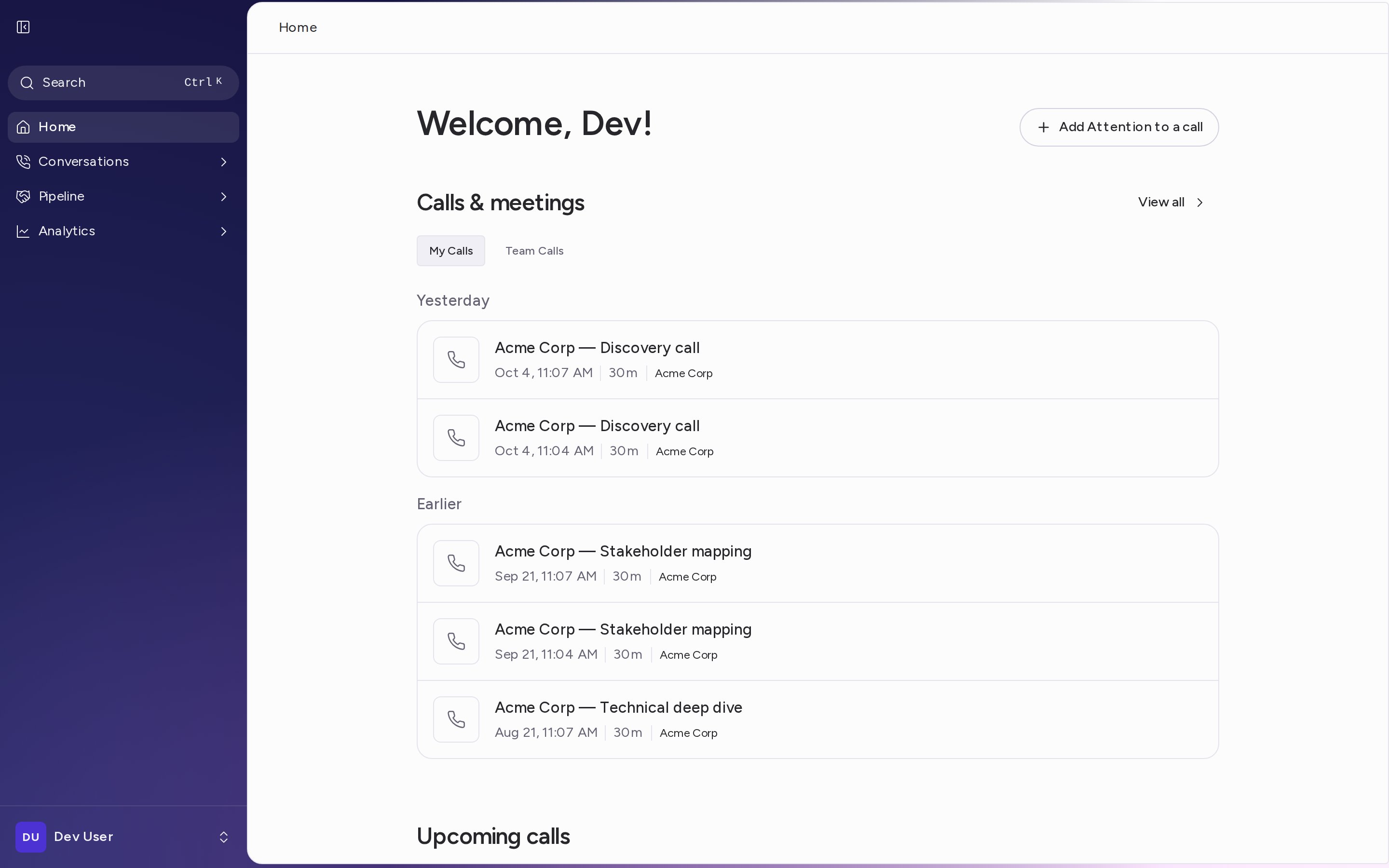The height and width of the screenshot is (868, 1389).
Task: Click the Dev User name
Action: pos(83,837)
